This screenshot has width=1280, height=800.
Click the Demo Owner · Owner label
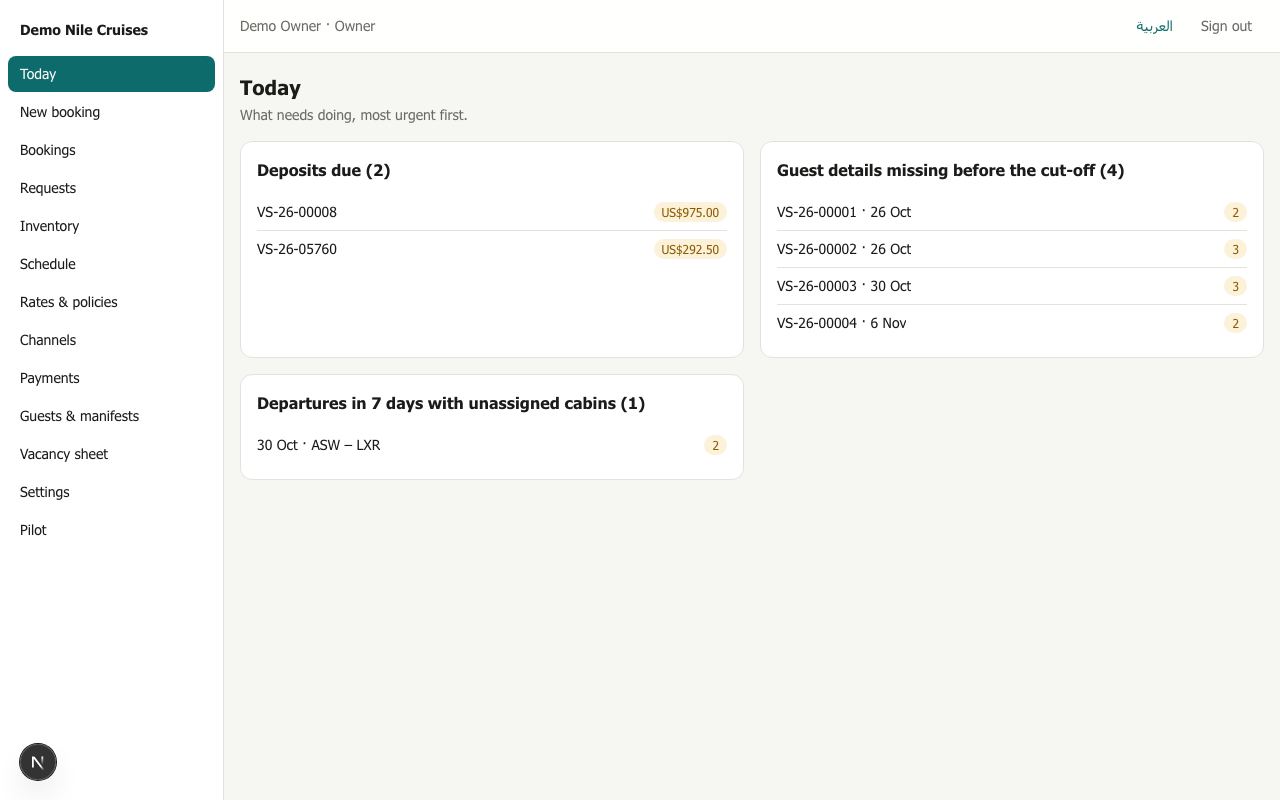(x=308, y=26)
